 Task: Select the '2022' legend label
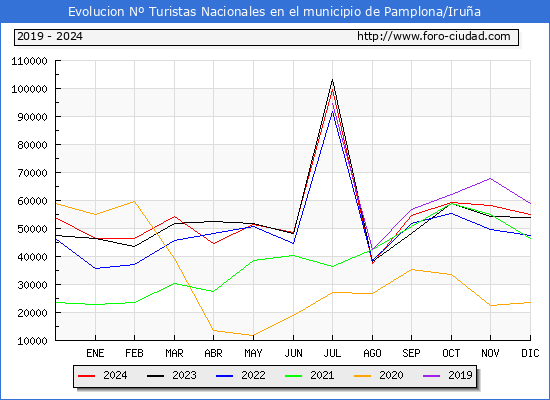pyautogui.click(x=253, y=375)
